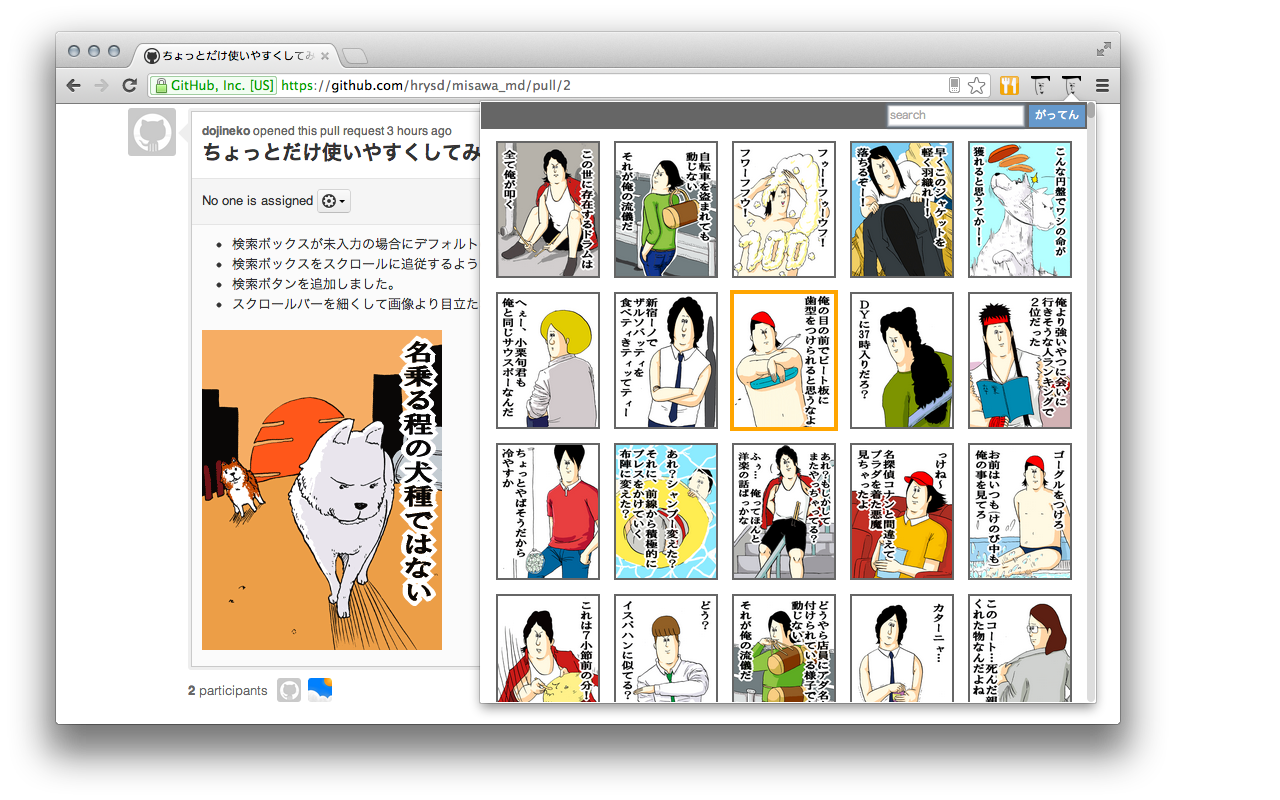Open the 名乗る程の犬種ではない dog image
This screenshot has width=1280, height=800.
[322, 490]
